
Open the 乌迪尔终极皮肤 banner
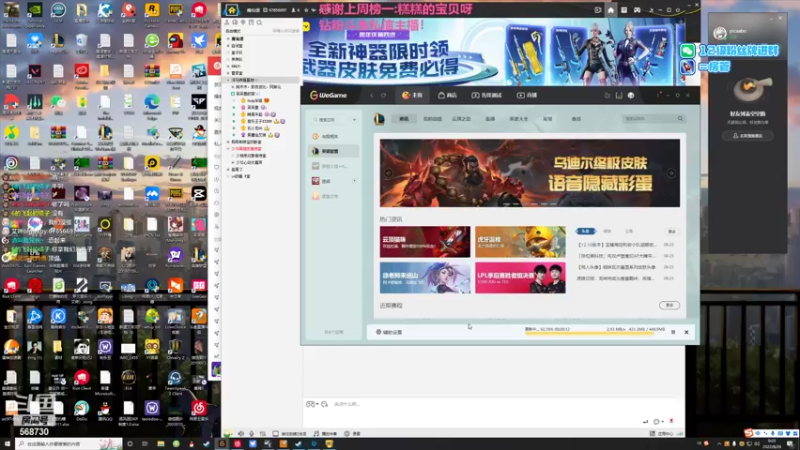[x=530, y=173]
